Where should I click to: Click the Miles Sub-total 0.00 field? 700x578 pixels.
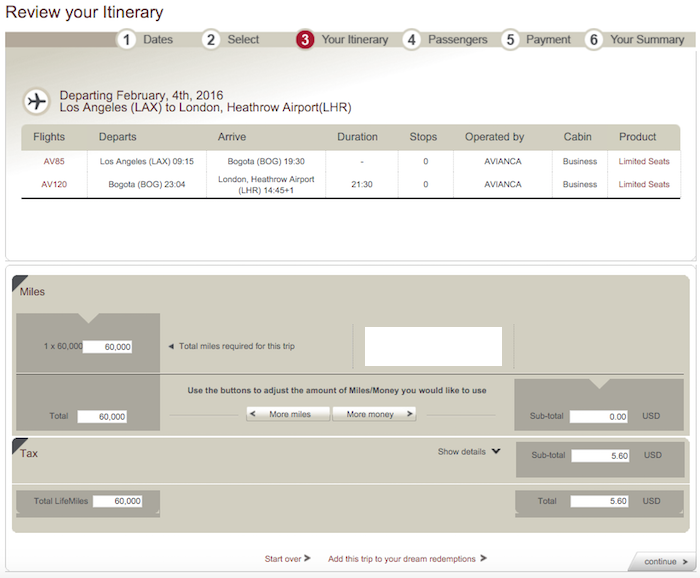599,416
